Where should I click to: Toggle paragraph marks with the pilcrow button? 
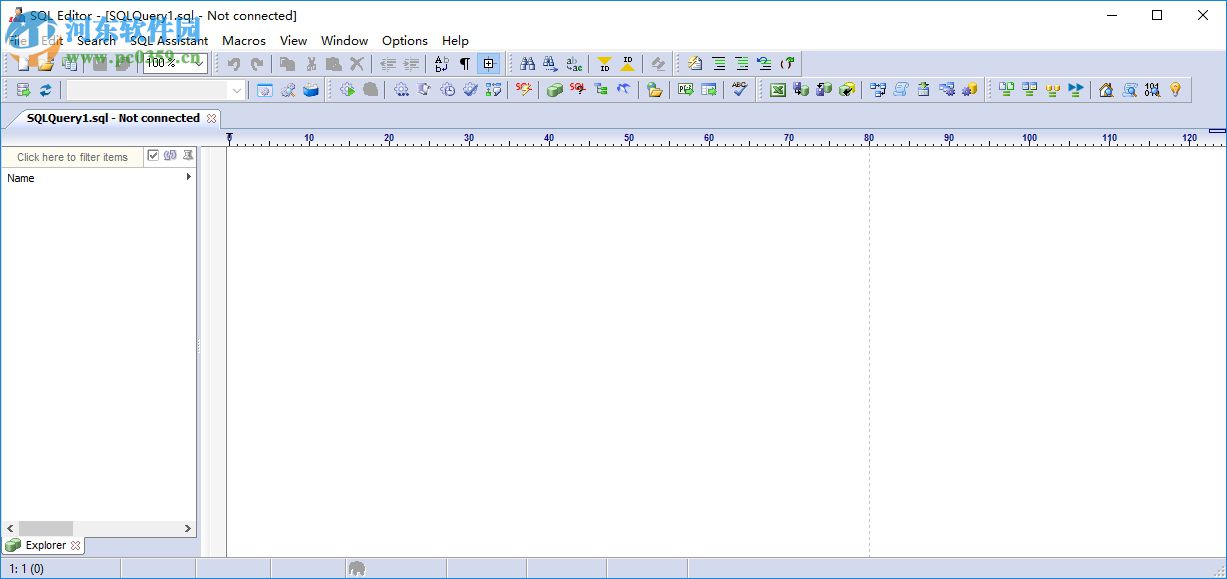coord(463,63)
